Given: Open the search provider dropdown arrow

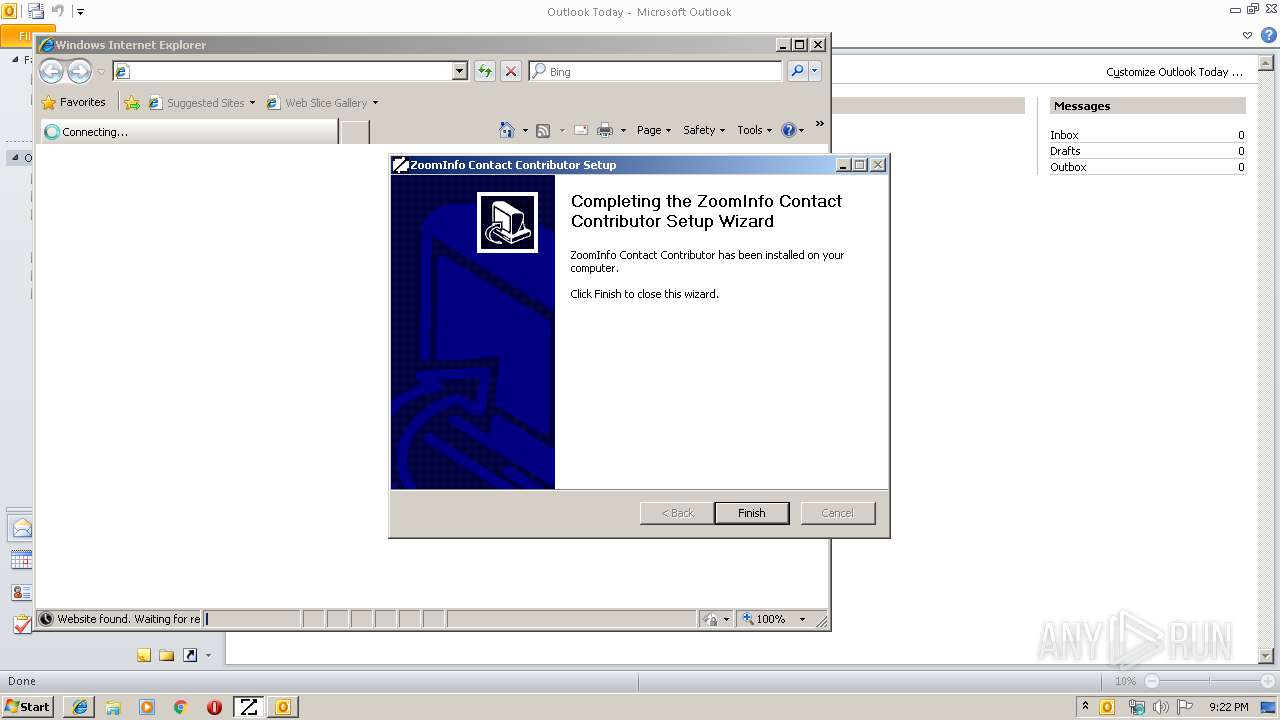Looking at the screenshot, I should [815, 71].
